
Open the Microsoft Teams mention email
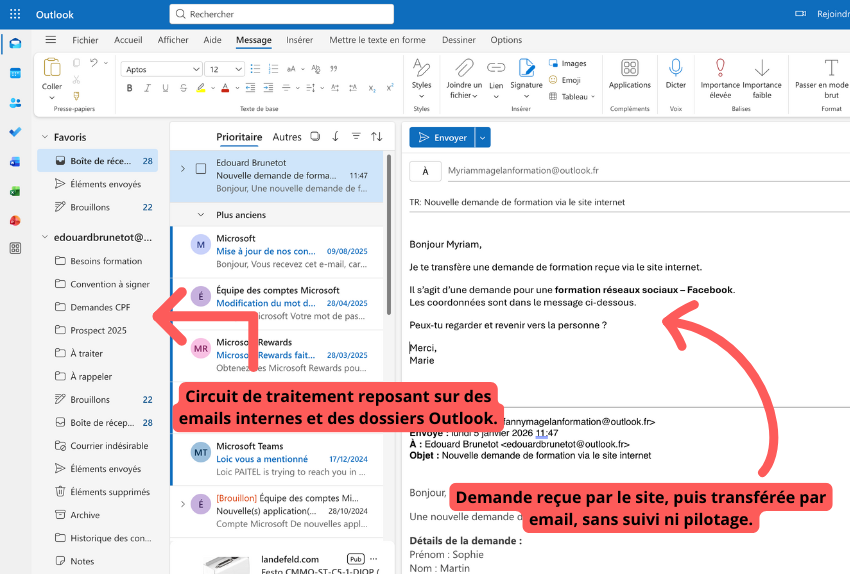tap(278, 459)
